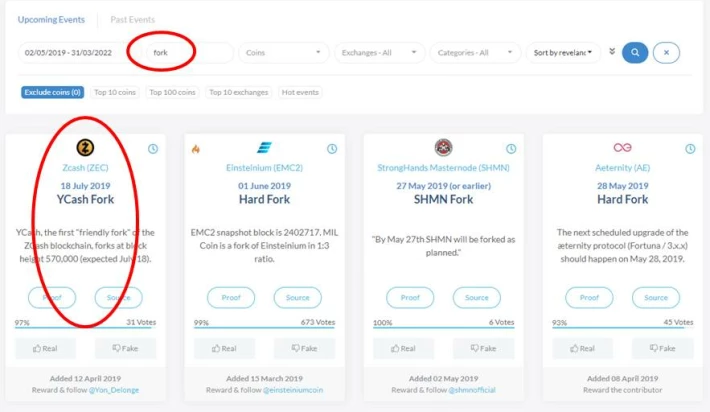Image resolution: width=710 pixels, height=412 pixels.
Task: Open the @einsteiniumcoin contributor link
Action: tap(293, 390)
